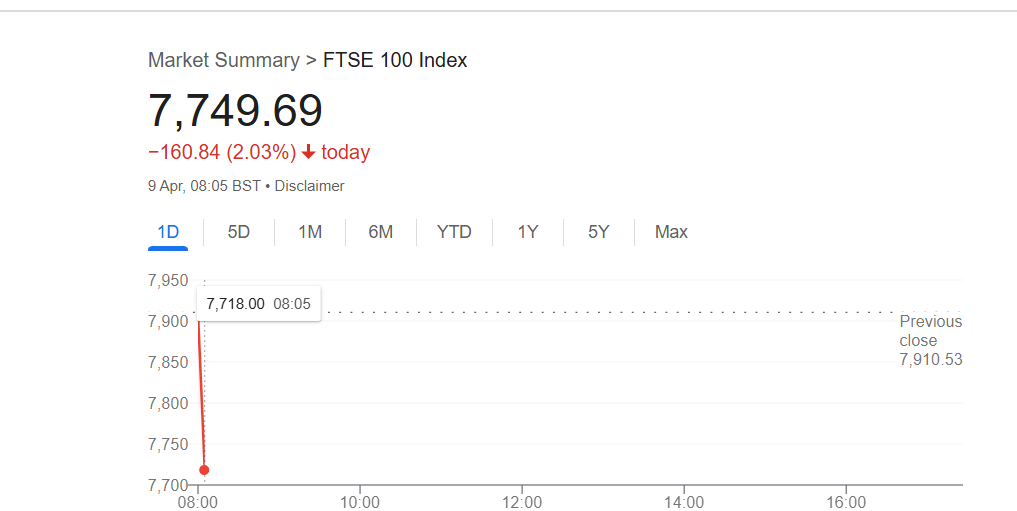This screenshot has width=1017, height=511.
Task: Switch to the 1Y tab
Action: click(x=528, y=232)
